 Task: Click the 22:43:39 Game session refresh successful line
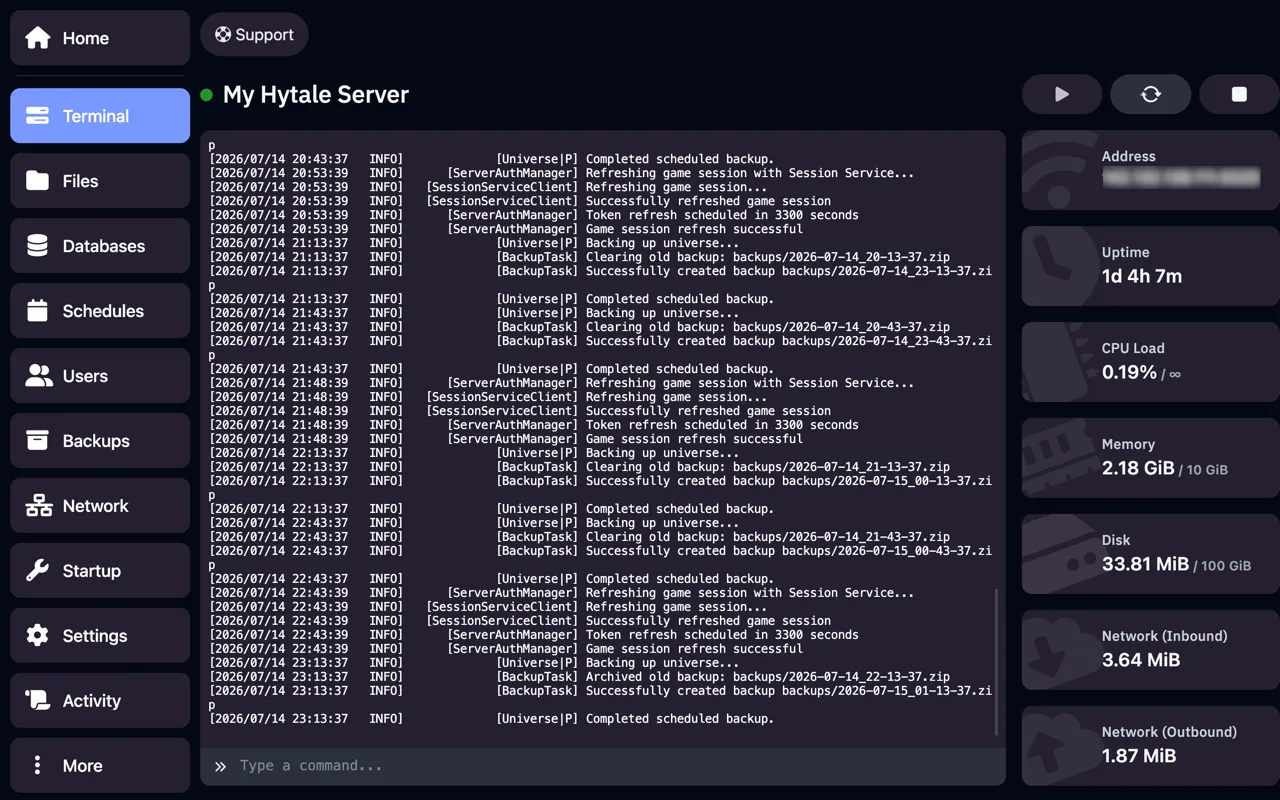click(x=506, y=649)
